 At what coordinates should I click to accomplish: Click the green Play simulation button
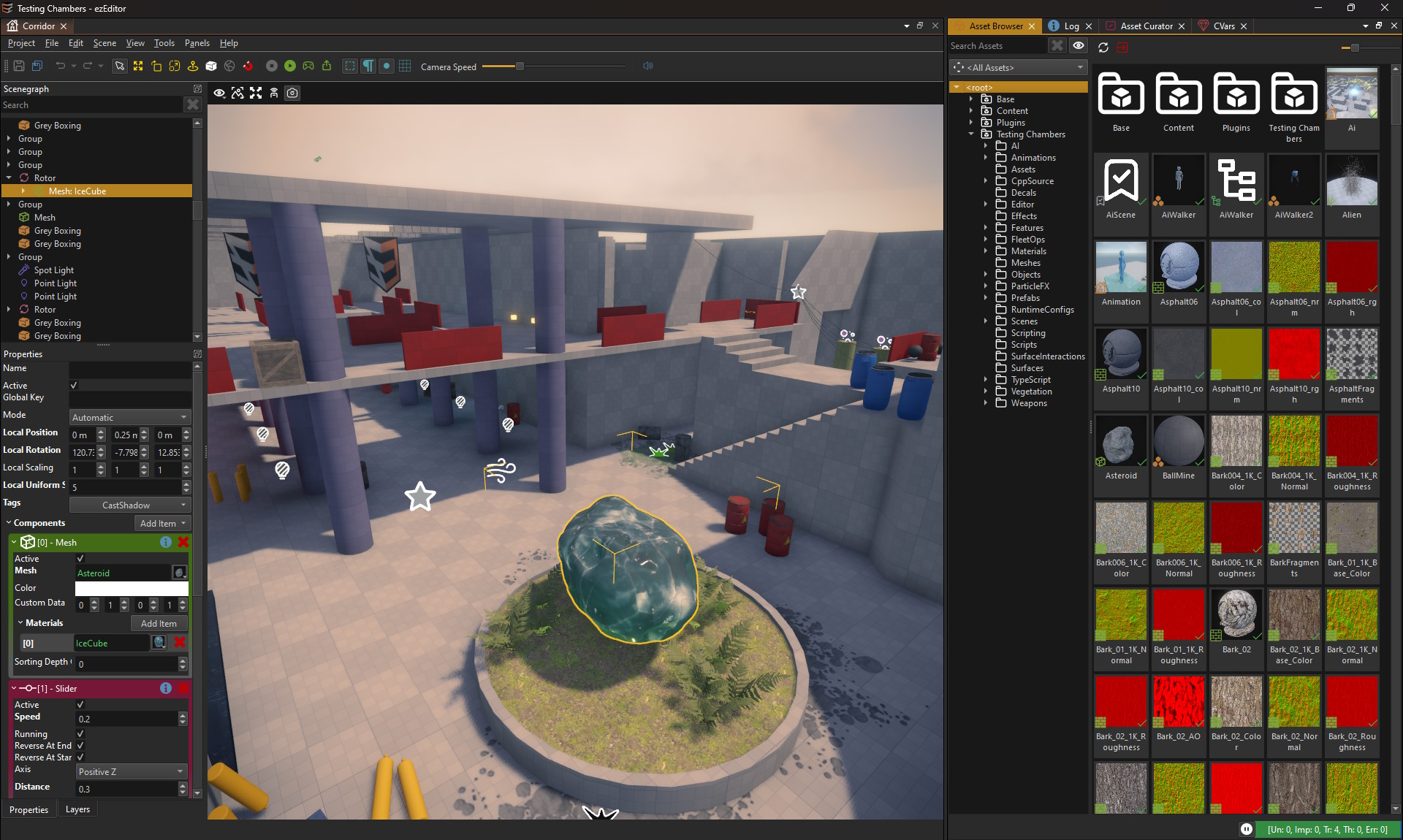290,66
